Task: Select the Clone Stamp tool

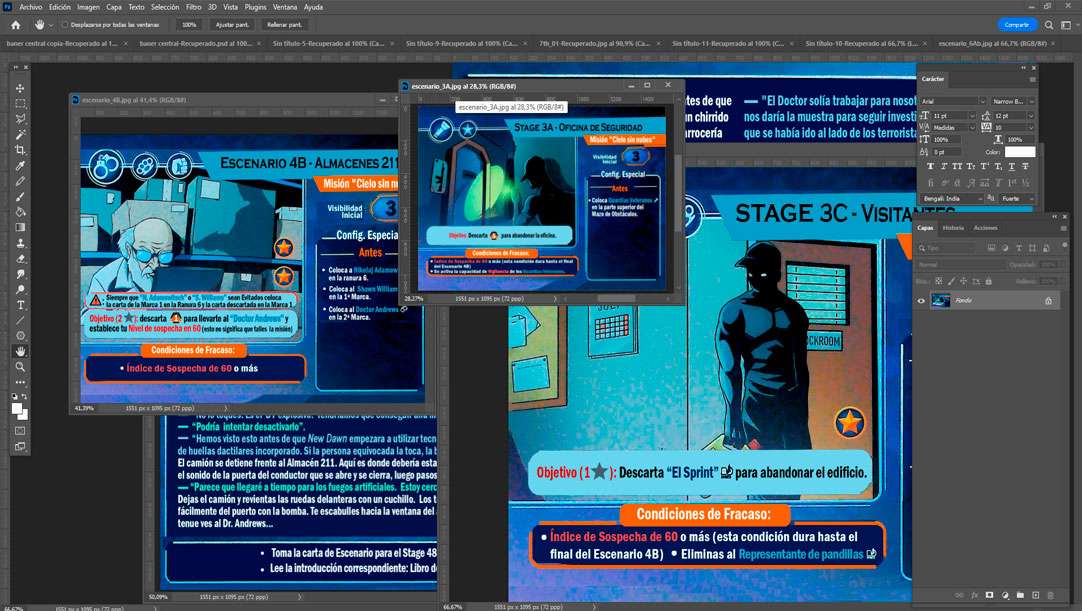Action: coord(20,243)
